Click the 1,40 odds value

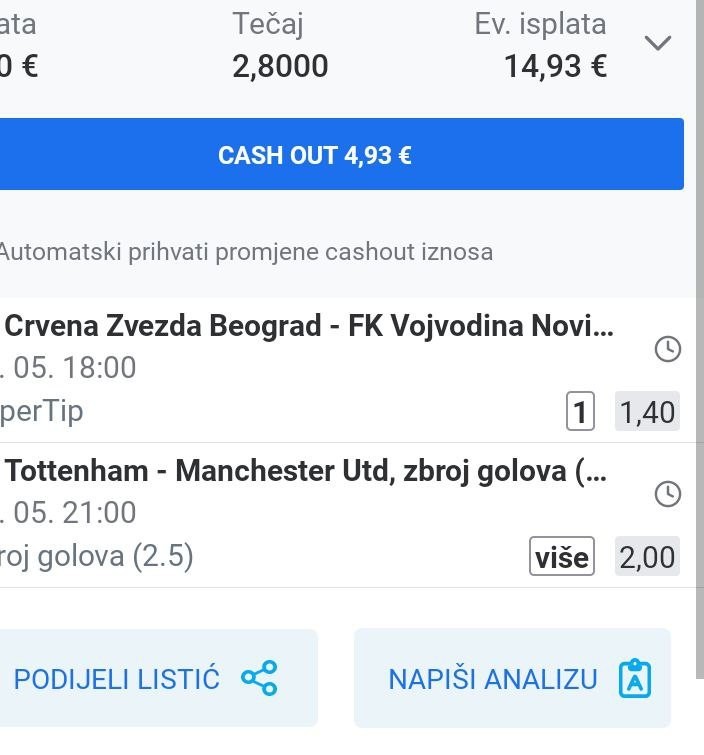(x=647, y=411)
